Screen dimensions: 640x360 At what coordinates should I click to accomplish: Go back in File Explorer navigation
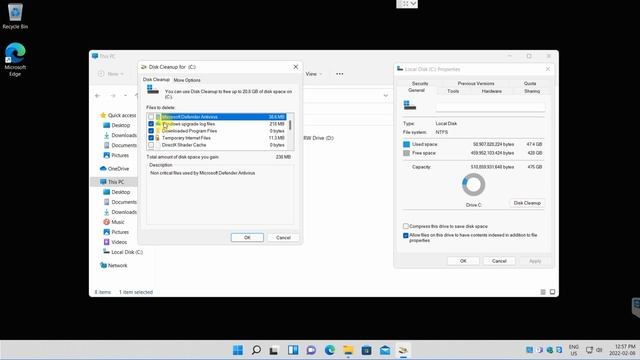98,96
